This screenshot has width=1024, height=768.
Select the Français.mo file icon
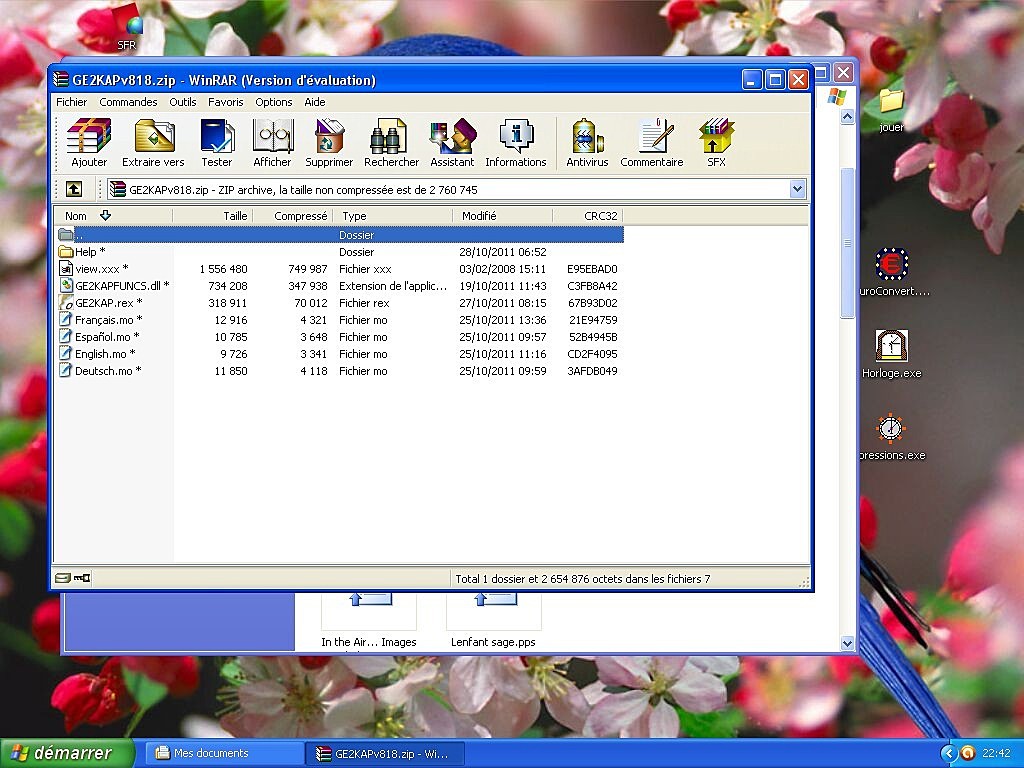[65, 320]
